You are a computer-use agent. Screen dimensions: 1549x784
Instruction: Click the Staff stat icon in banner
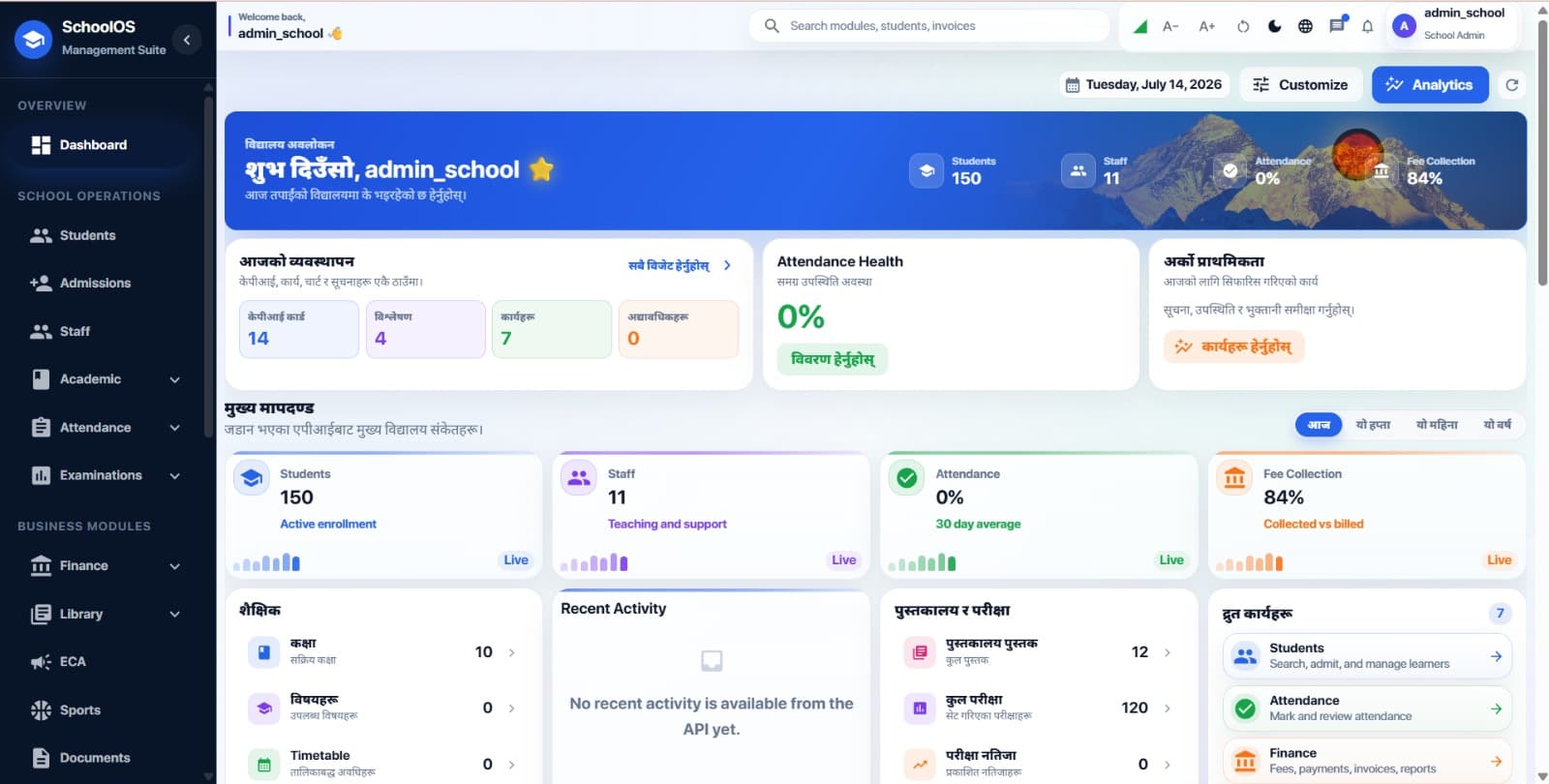pos(1078,170)
